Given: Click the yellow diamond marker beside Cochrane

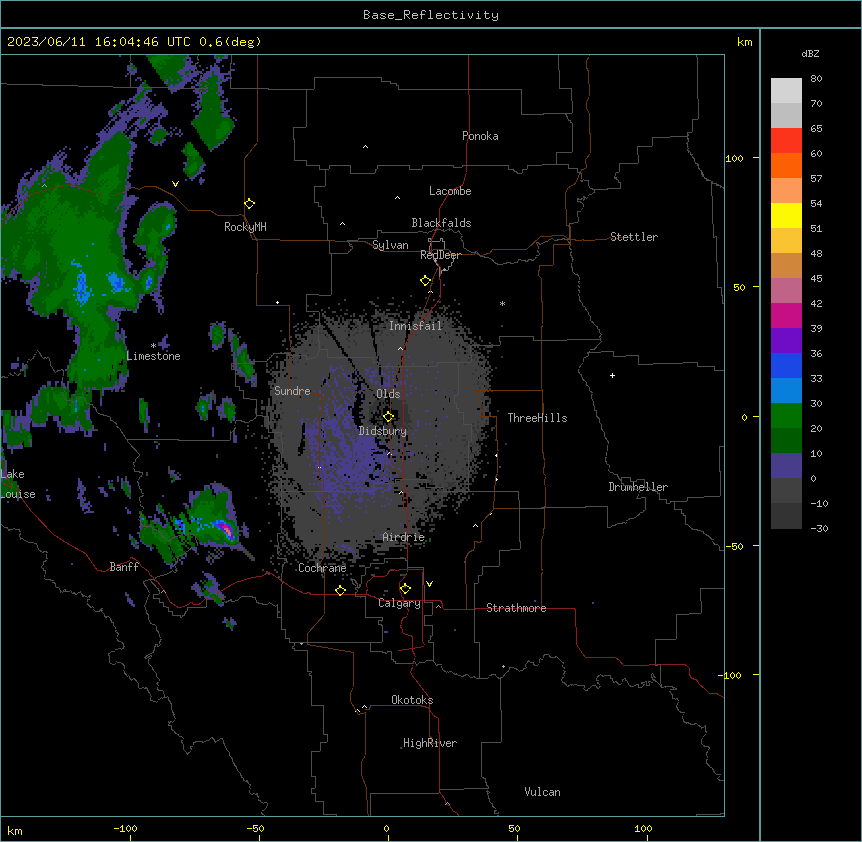Looking at the screenshot, I should coord(340,590).
